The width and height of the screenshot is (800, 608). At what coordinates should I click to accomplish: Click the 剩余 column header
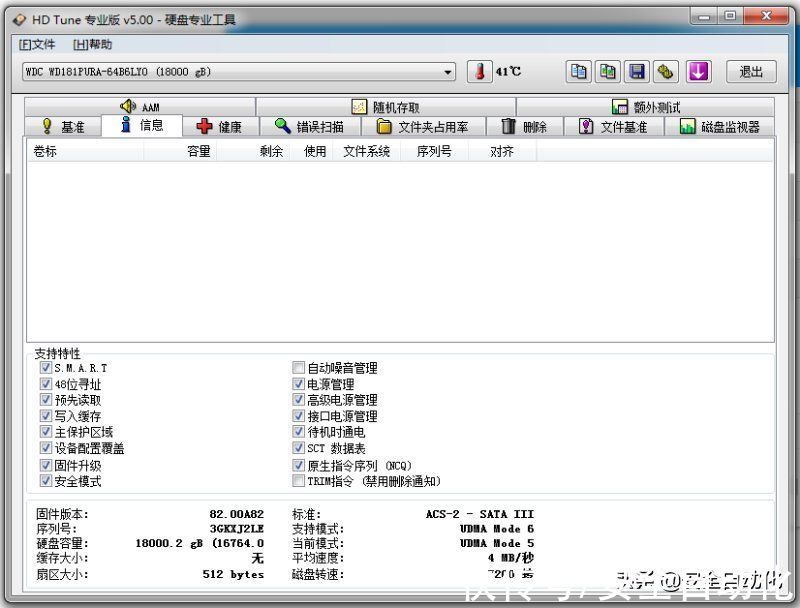(x=253, y=151)
